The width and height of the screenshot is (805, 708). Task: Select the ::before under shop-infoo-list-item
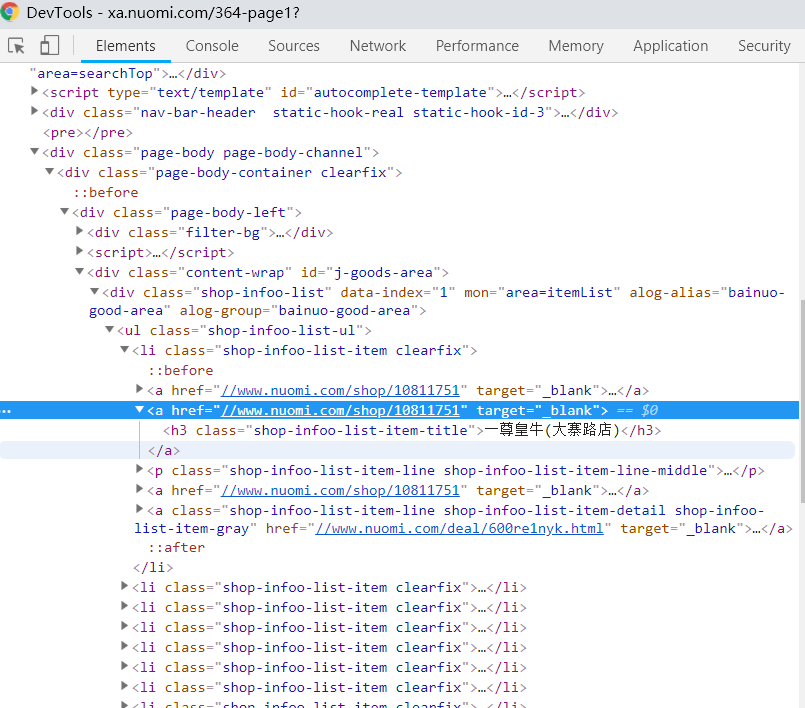click(181, 370)
